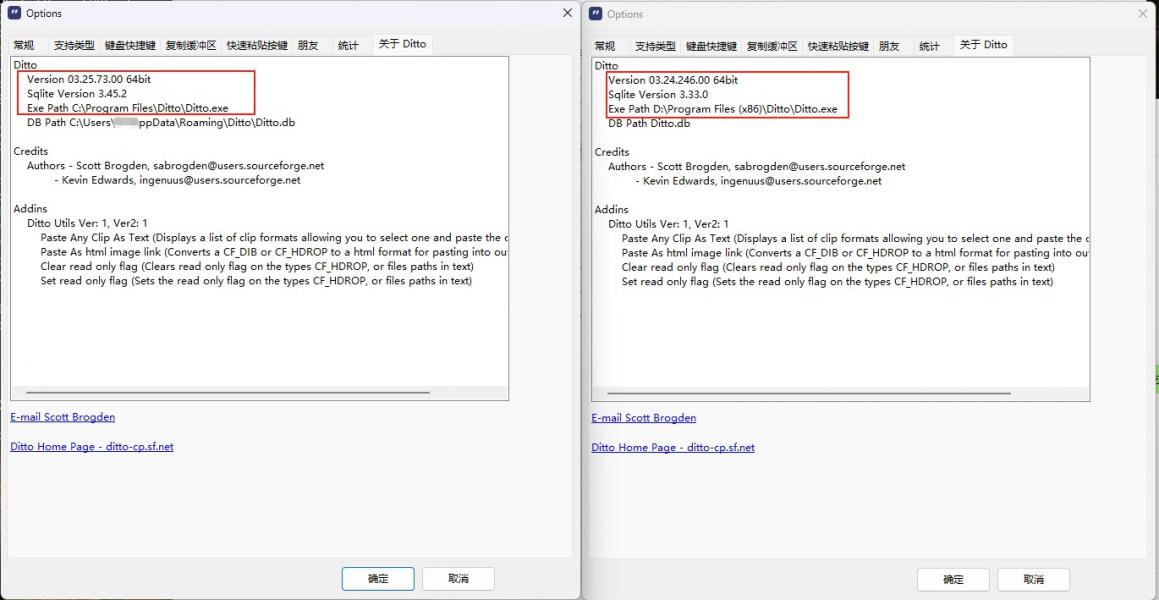This screenshot has width=1159, height=600.
Task: Select DB Path Roaming\Ditto\Ditto.db line
Action: [161, 123]
